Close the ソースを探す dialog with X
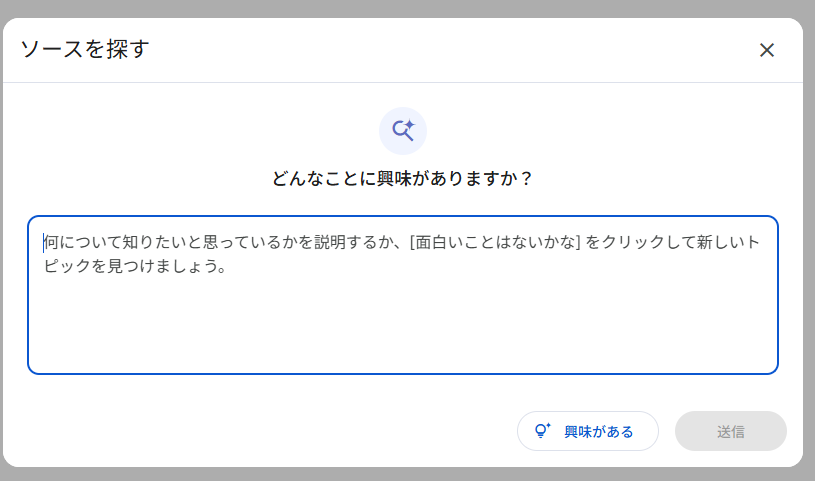This screenshot has height=481, width=815. [x=767, y=50]
